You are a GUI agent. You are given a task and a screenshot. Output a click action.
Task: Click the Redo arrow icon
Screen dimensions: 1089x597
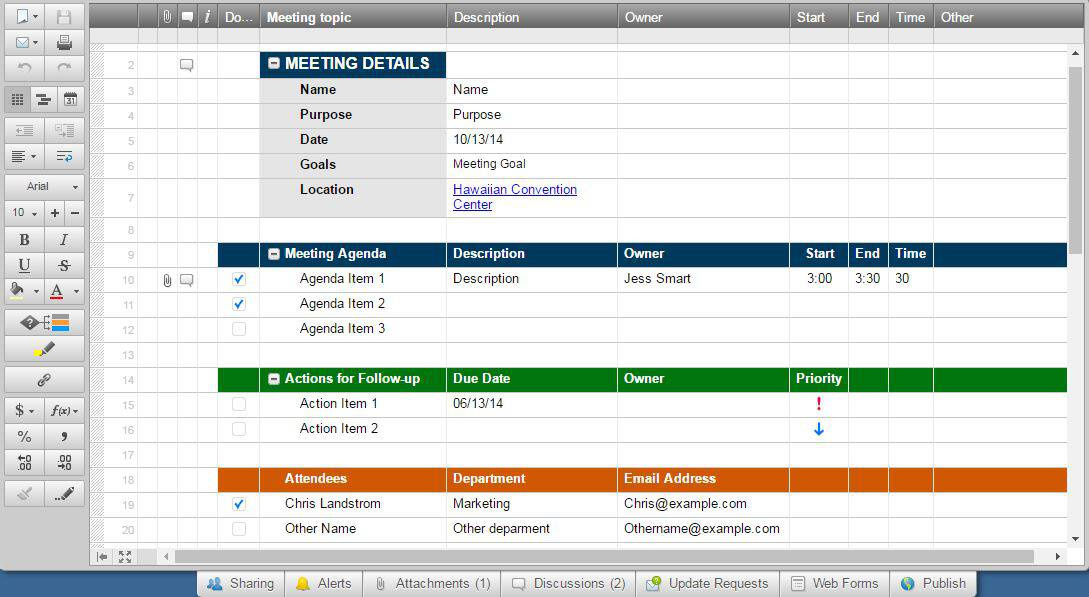click(64, 67)
